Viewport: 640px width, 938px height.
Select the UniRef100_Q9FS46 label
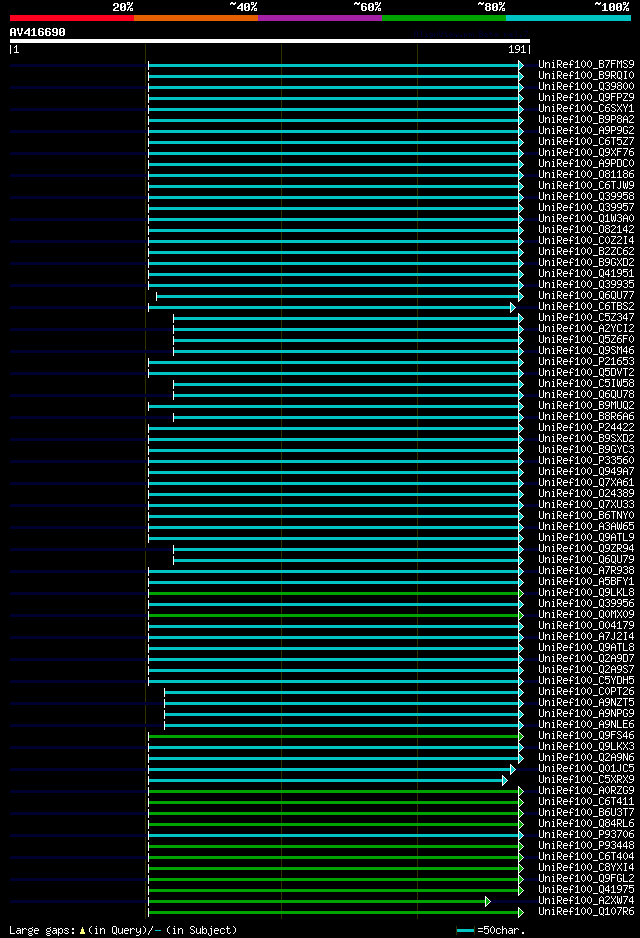tap(586, 736)
